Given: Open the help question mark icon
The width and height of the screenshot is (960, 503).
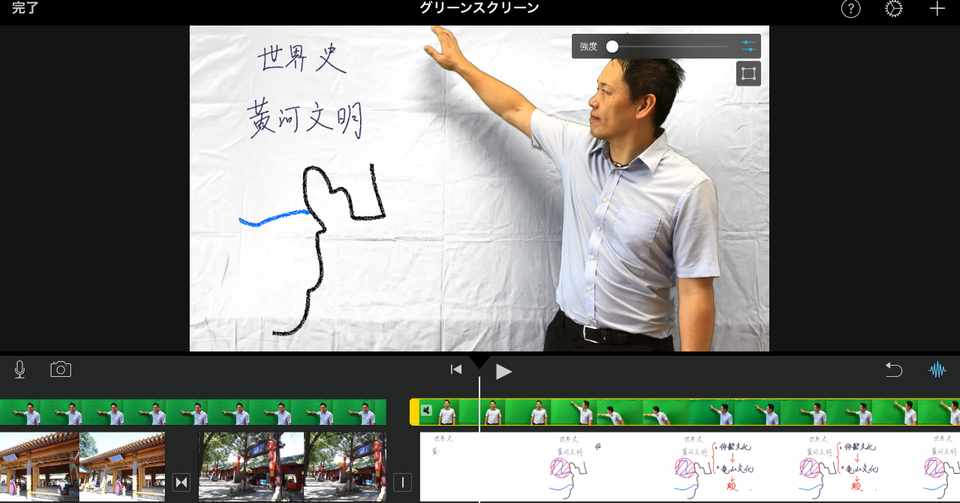Looking at the screenshot, I should tap(850, 9).
